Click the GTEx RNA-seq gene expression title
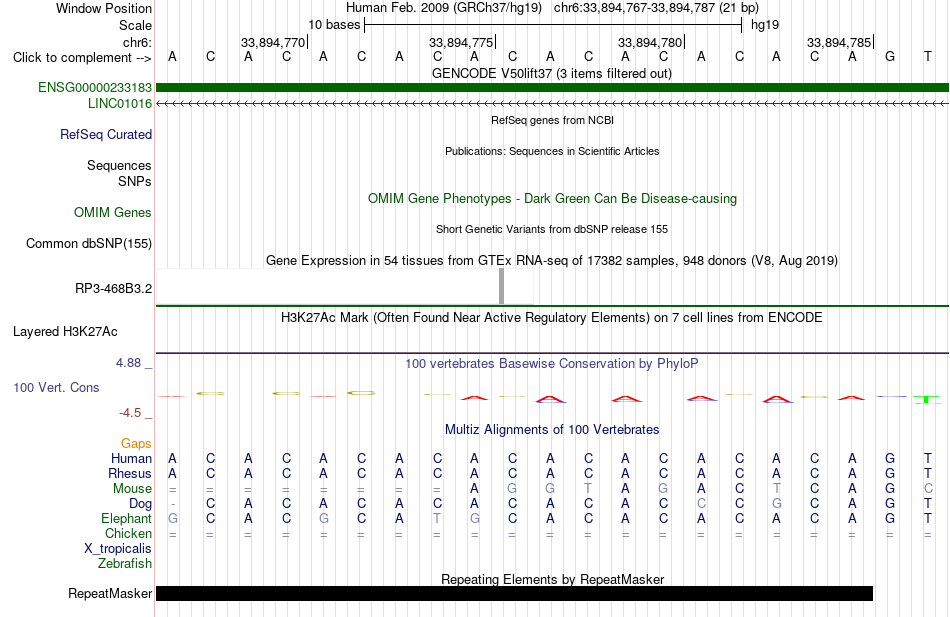This screenshot has width=950, height=617. point(552,261)
